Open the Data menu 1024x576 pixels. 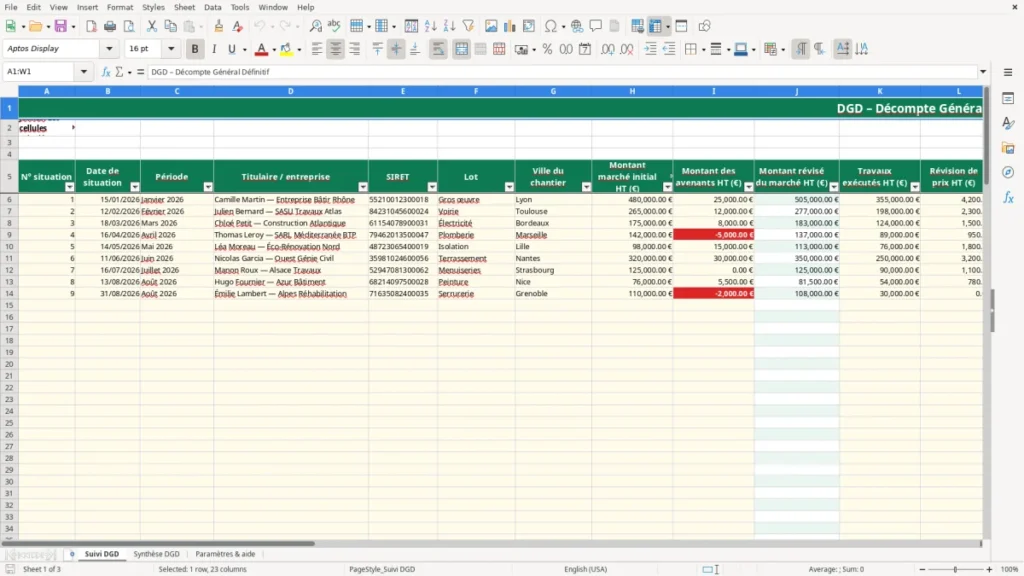[x=212, y=7]
